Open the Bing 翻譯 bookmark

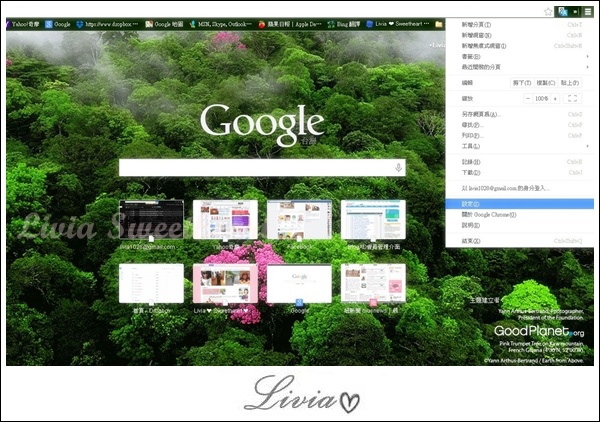[x=344, y=24]
